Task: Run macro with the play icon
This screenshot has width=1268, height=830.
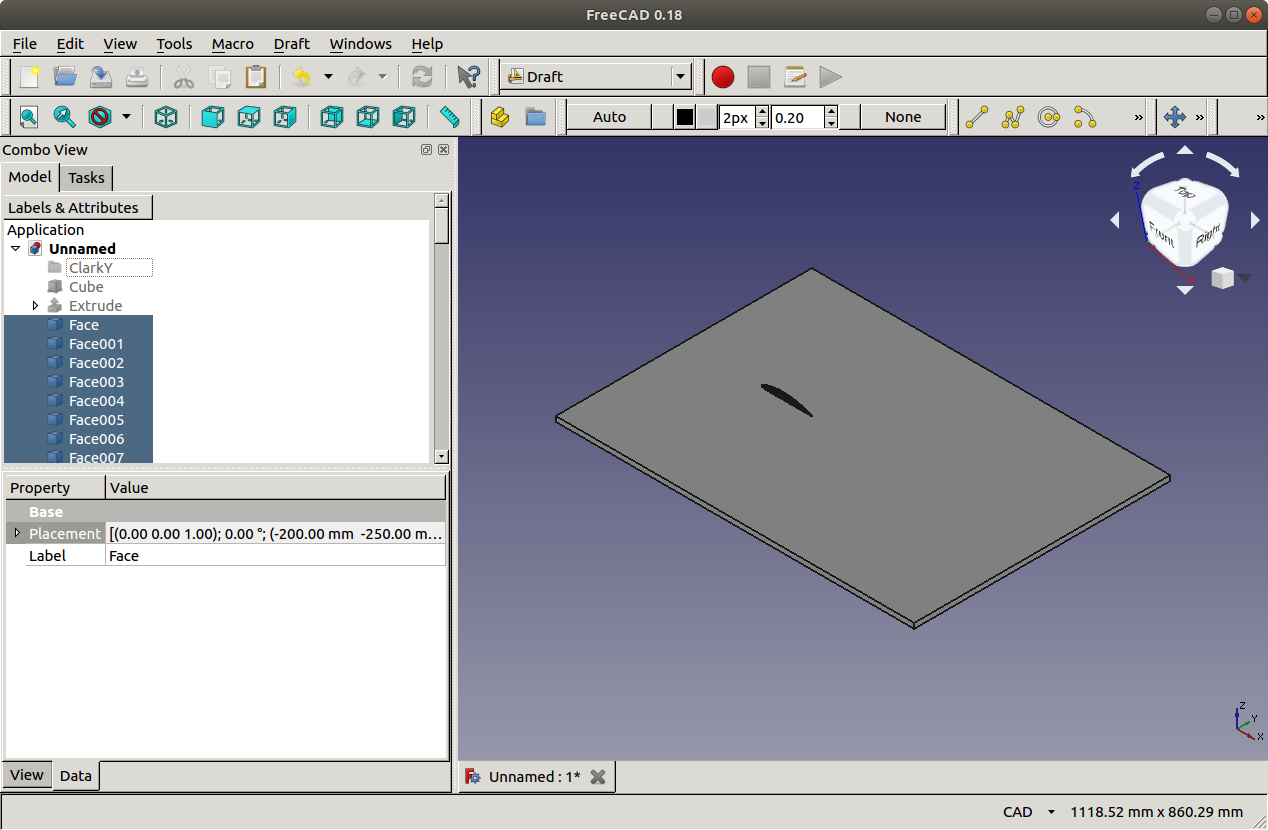Action: tap(830, 77)
